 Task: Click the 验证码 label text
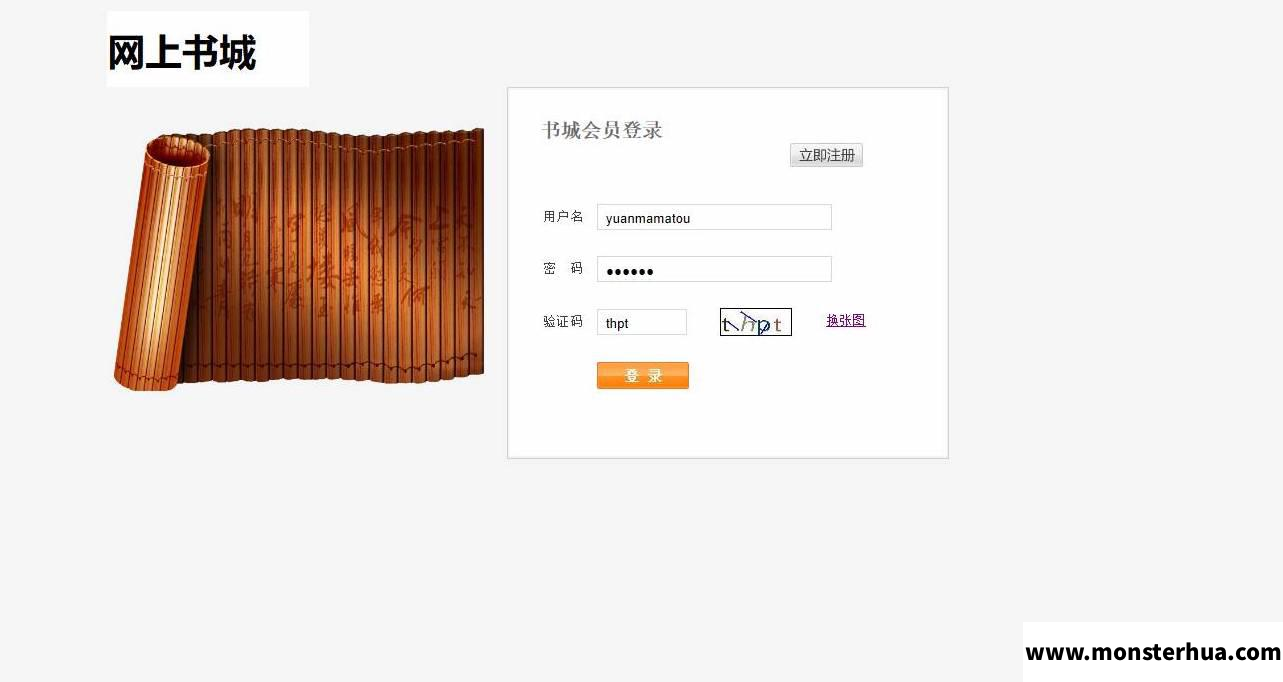pyautogui.click(x=563, y=322)
